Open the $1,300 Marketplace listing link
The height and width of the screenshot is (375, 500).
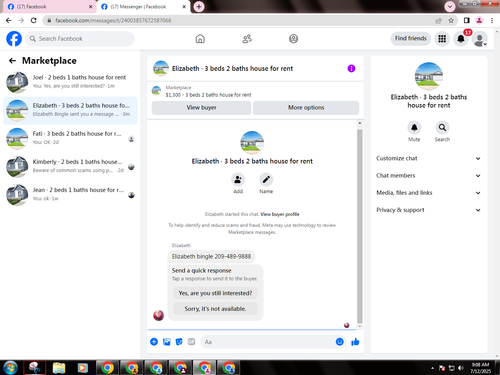(x=208, y=95)
